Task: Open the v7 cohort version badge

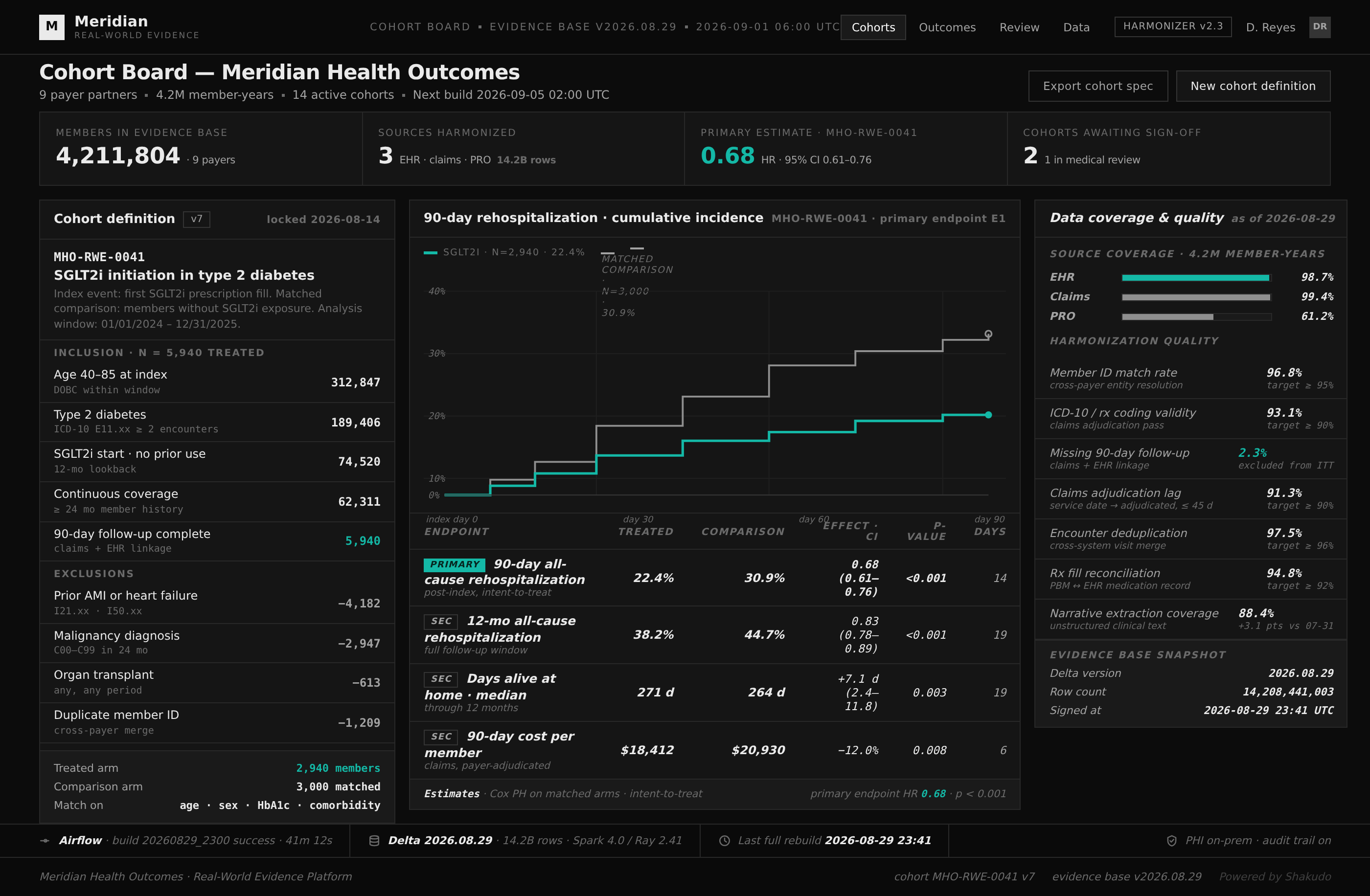Action: [196, 219]
